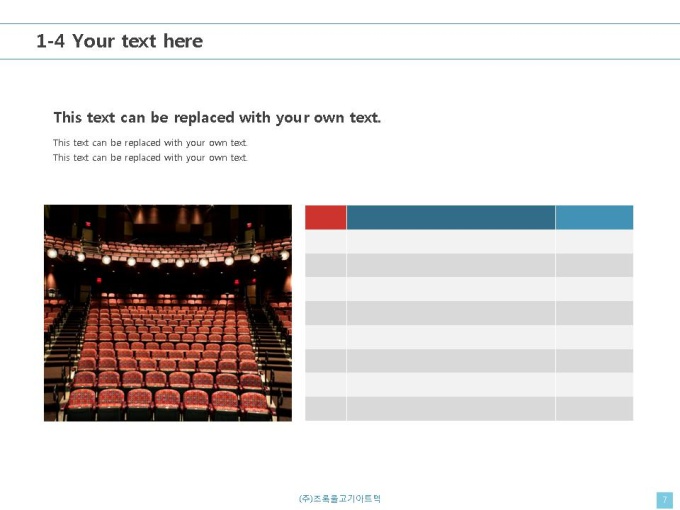Select the red table header cell
This screenshot has height=510, width=680.
point(326,217)
